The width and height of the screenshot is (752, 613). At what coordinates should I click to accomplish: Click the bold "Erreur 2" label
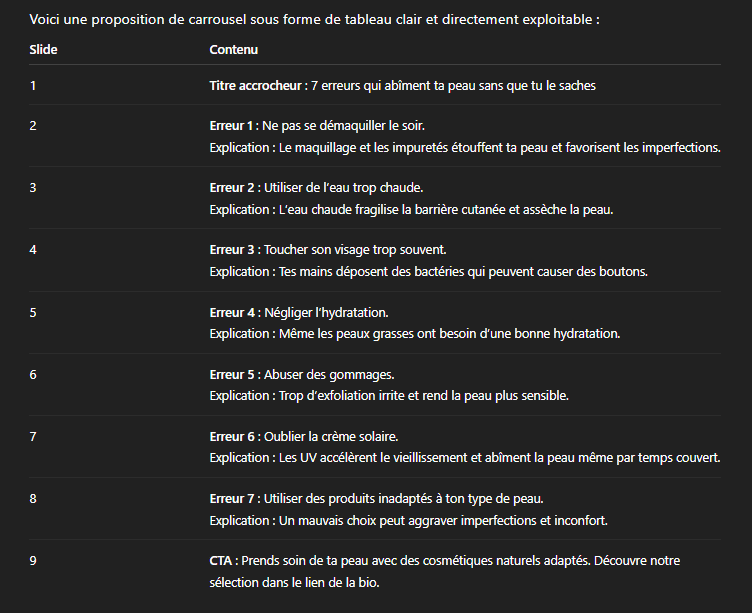tap(234, 188)
